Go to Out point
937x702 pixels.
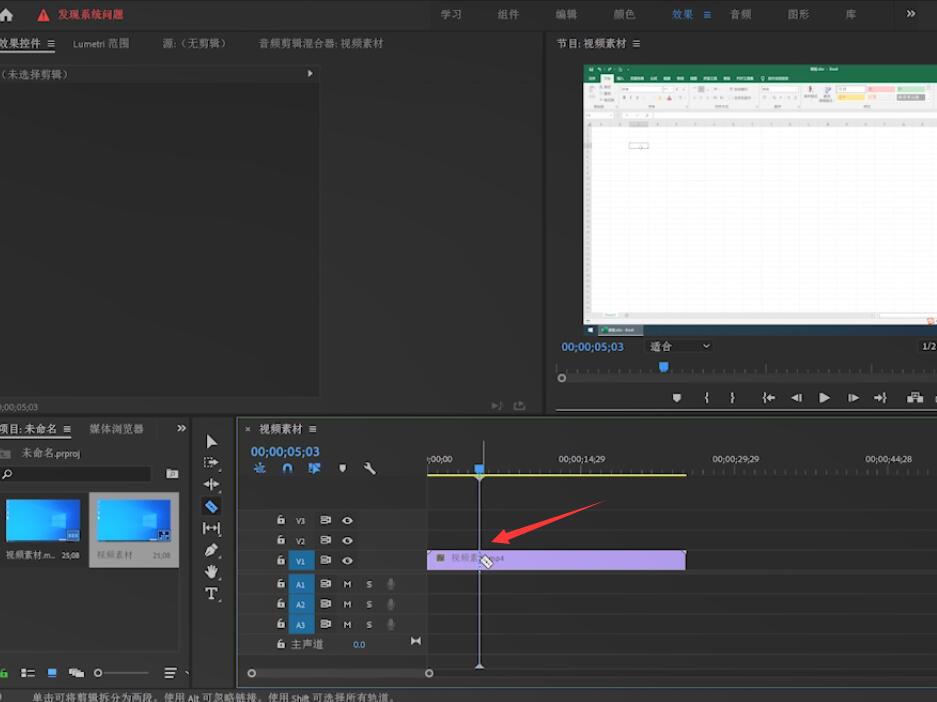(x=880, y=398)
